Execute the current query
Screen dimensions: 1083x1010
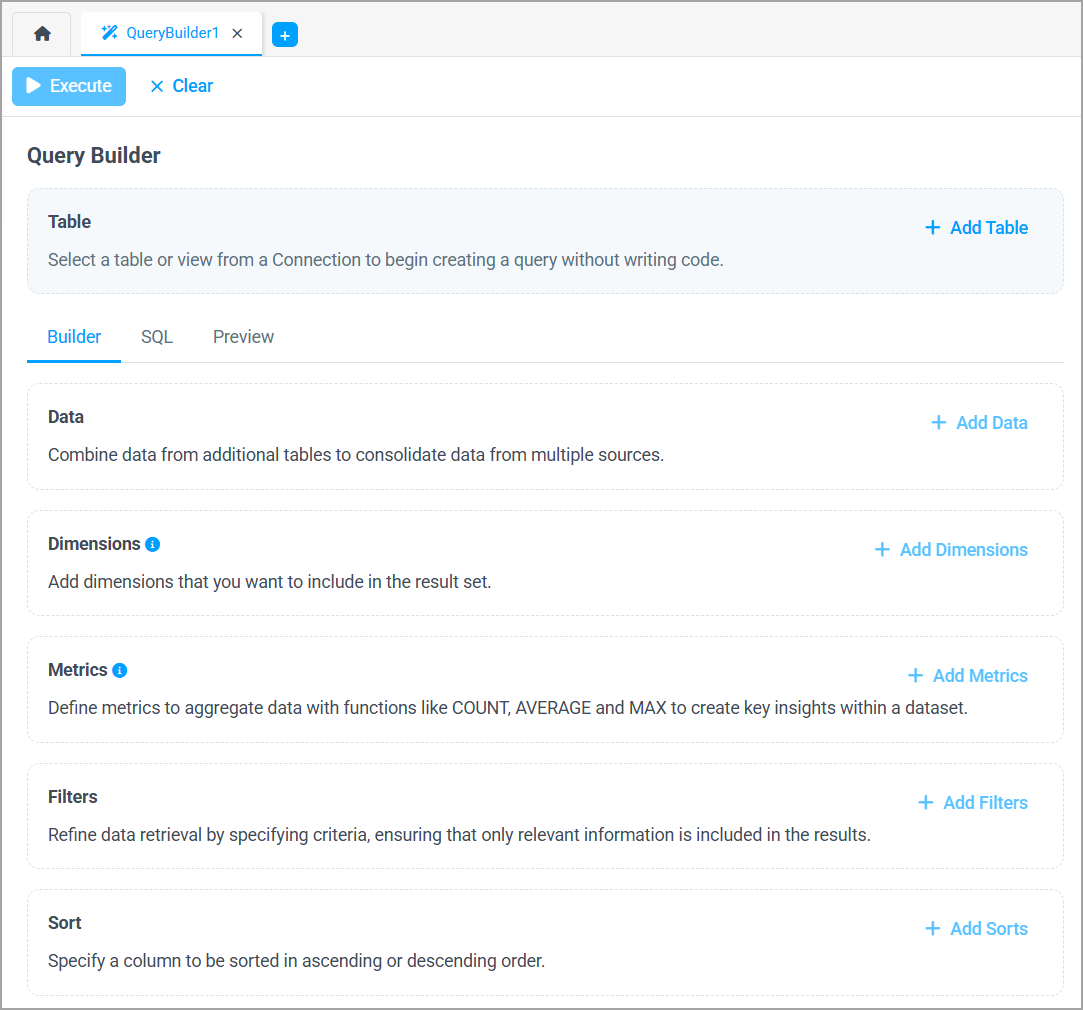pyautogui.click(x=68, y=86)
